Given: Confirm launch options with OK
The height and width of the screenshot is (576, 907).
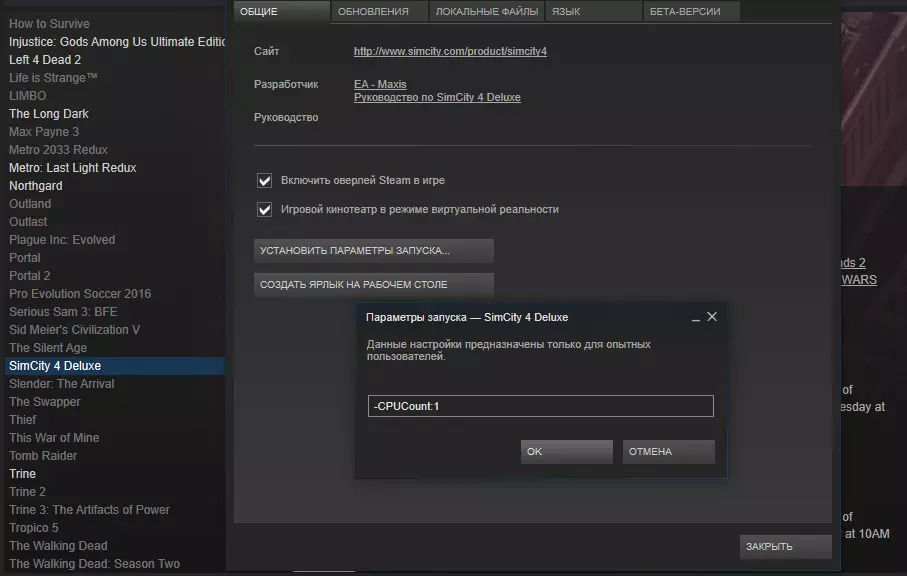Looking at the screenshot, I should click(566, 452).
